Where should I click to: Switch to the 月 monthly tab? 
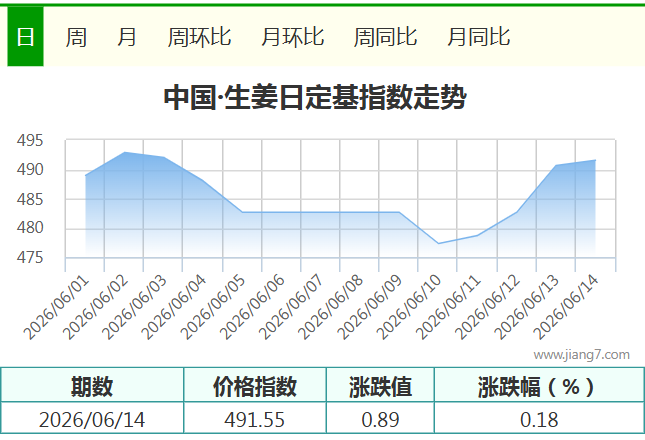click(x=127, y=37)
